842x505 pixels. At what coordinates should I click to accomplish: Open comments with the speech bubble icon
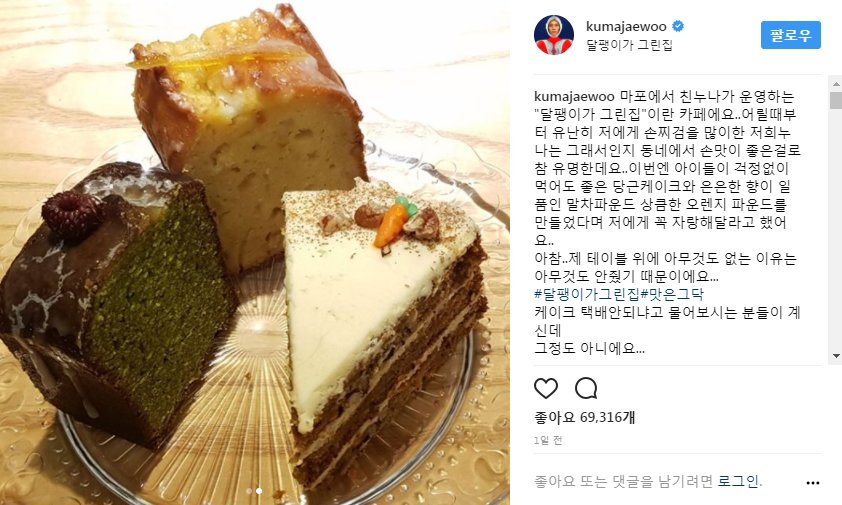click(x=586, y=388)
